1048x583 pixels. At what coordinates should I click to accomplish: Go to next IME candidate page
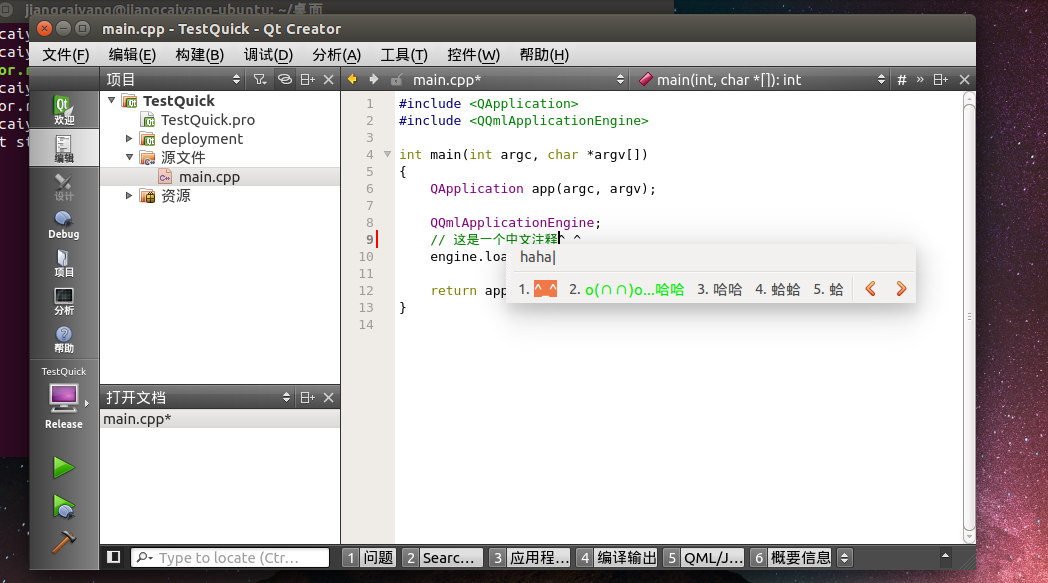[x=901, y=289]
